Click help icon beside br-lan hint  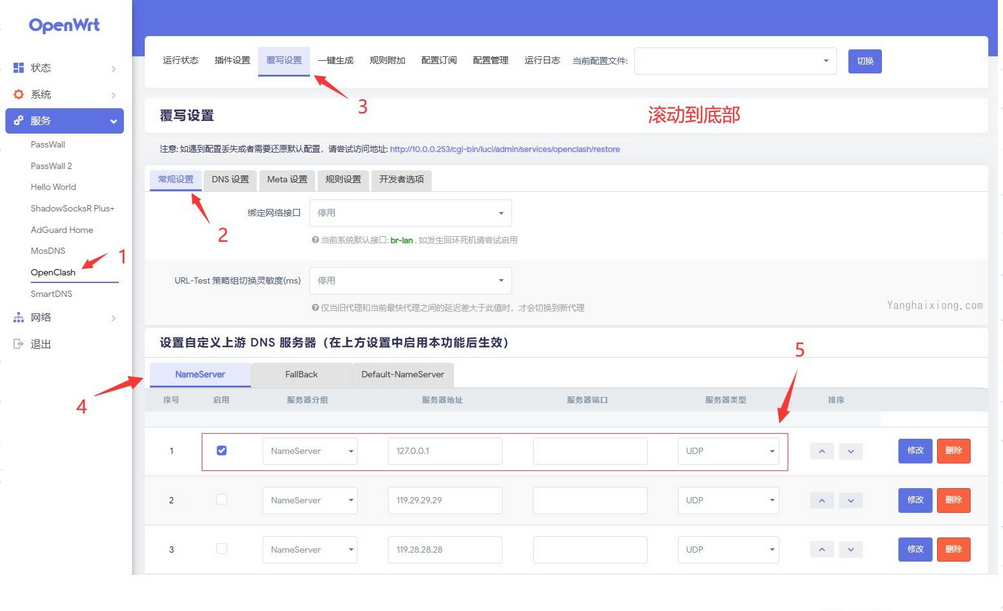pos(315,240)
